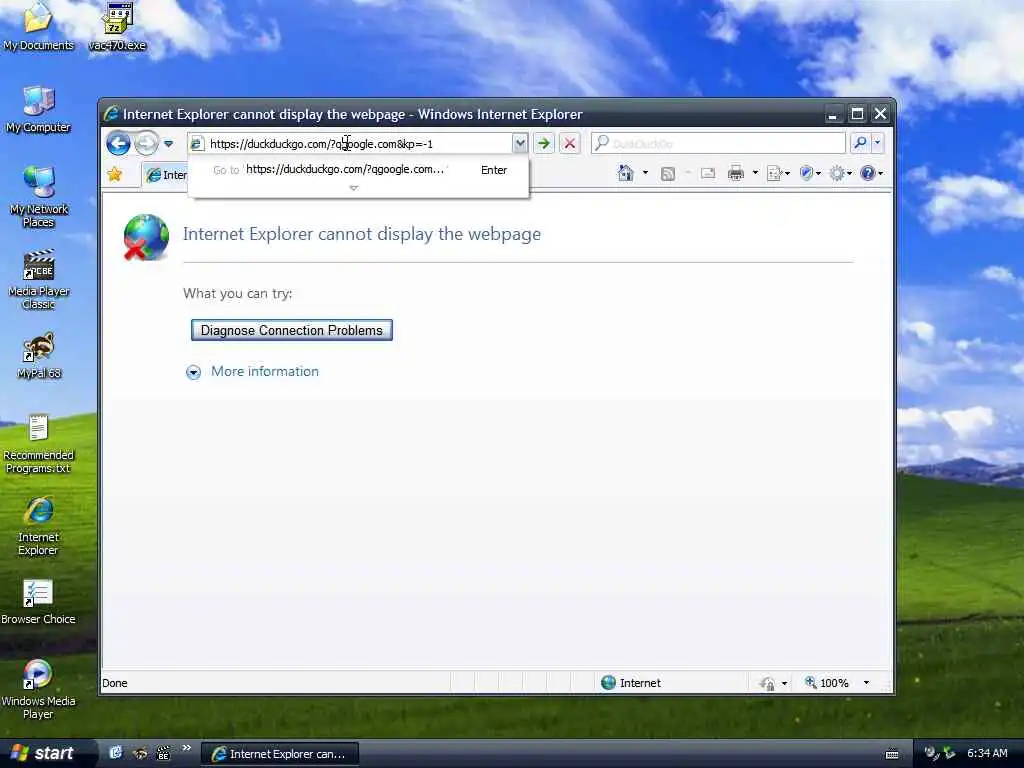
Task: Select the Internet Explorer desktop icon
Action: [38, 526]
